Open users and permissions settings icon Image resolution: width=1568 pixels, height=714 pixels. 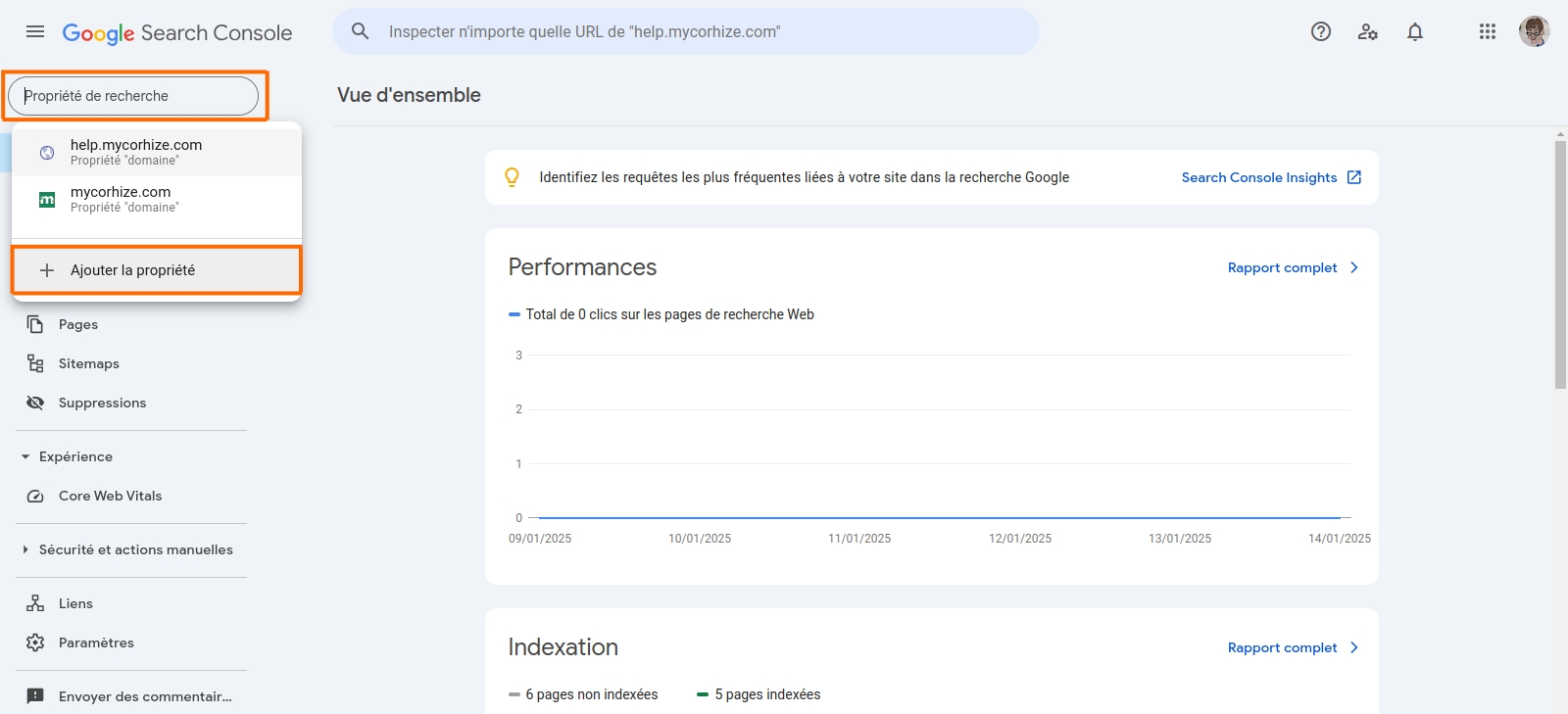(1368, 31)
